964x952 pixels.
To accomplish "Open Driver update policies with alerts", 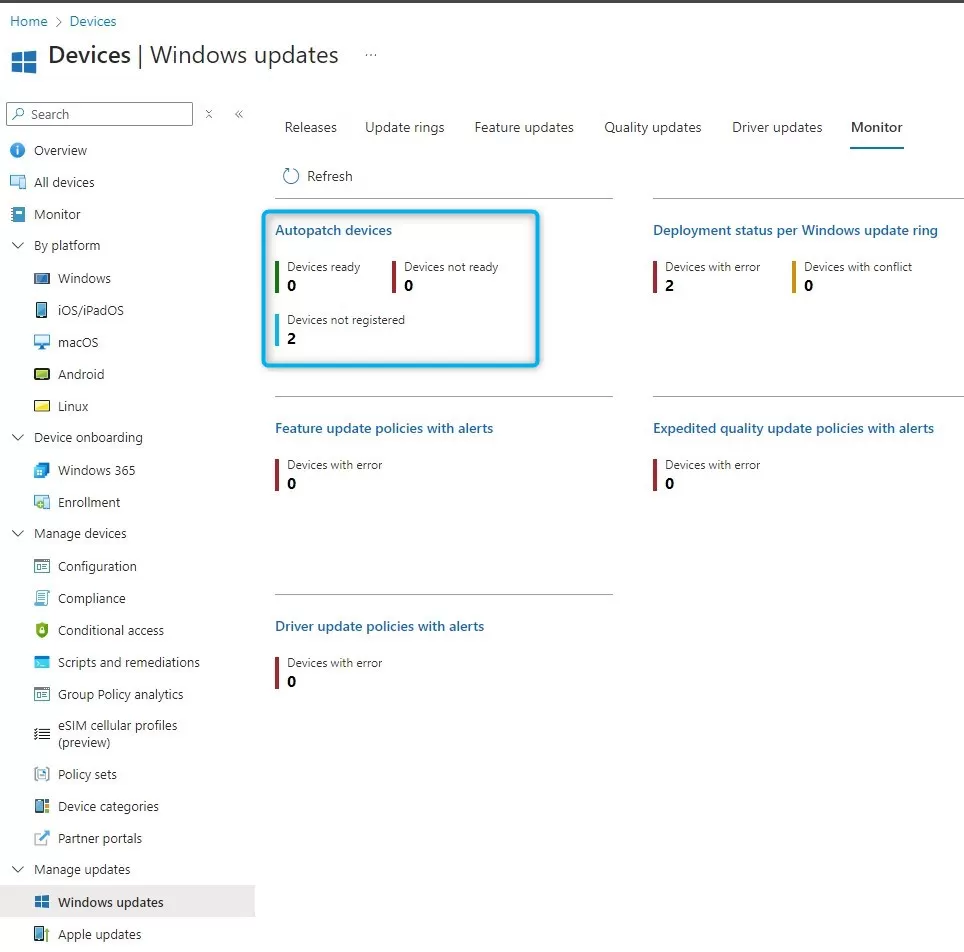I will (379, 626).
